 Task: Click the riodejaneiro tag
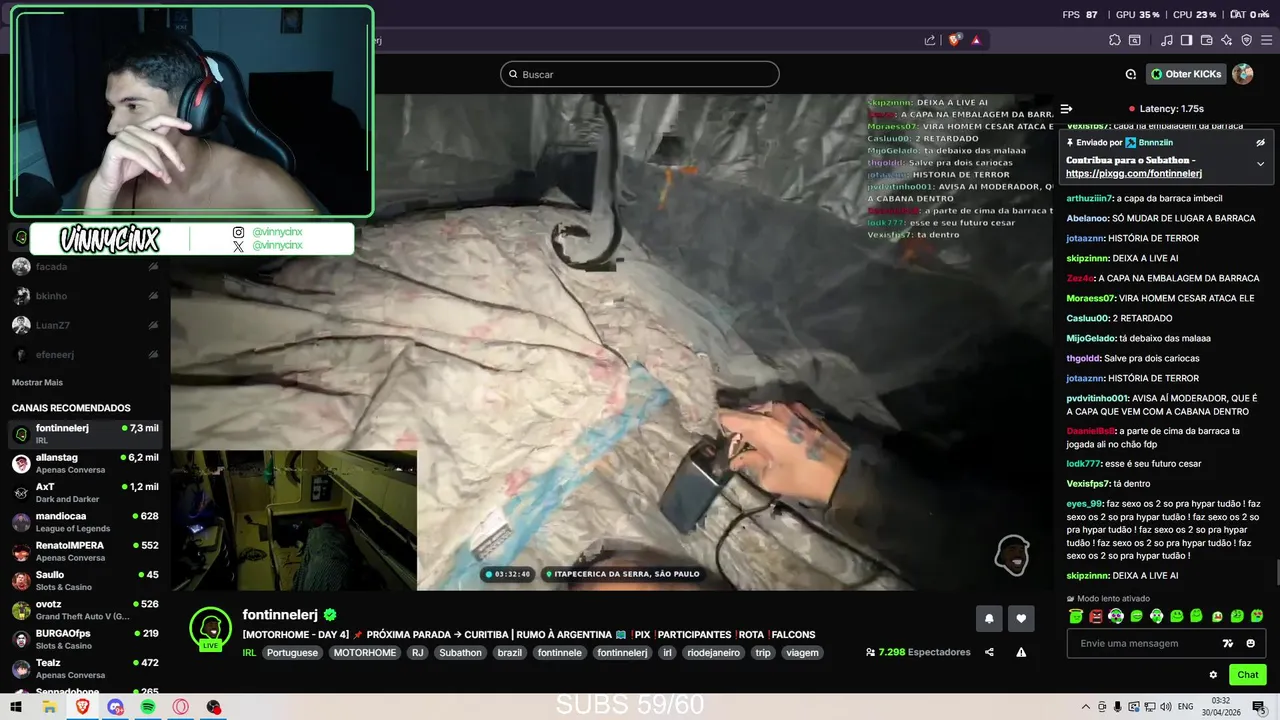tap(714, 653)
